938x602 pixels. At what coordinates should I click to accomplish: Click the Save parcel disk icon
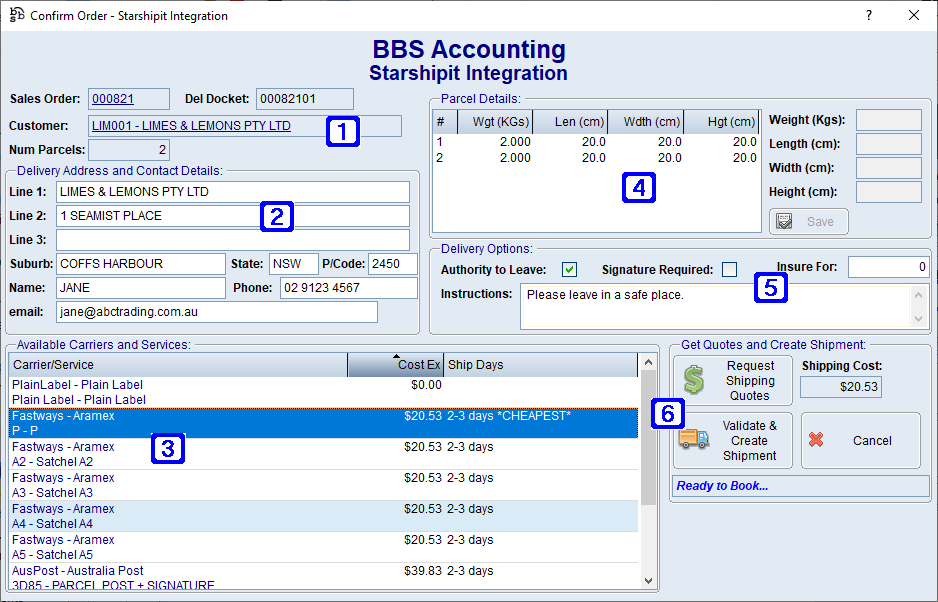(785, 221)
